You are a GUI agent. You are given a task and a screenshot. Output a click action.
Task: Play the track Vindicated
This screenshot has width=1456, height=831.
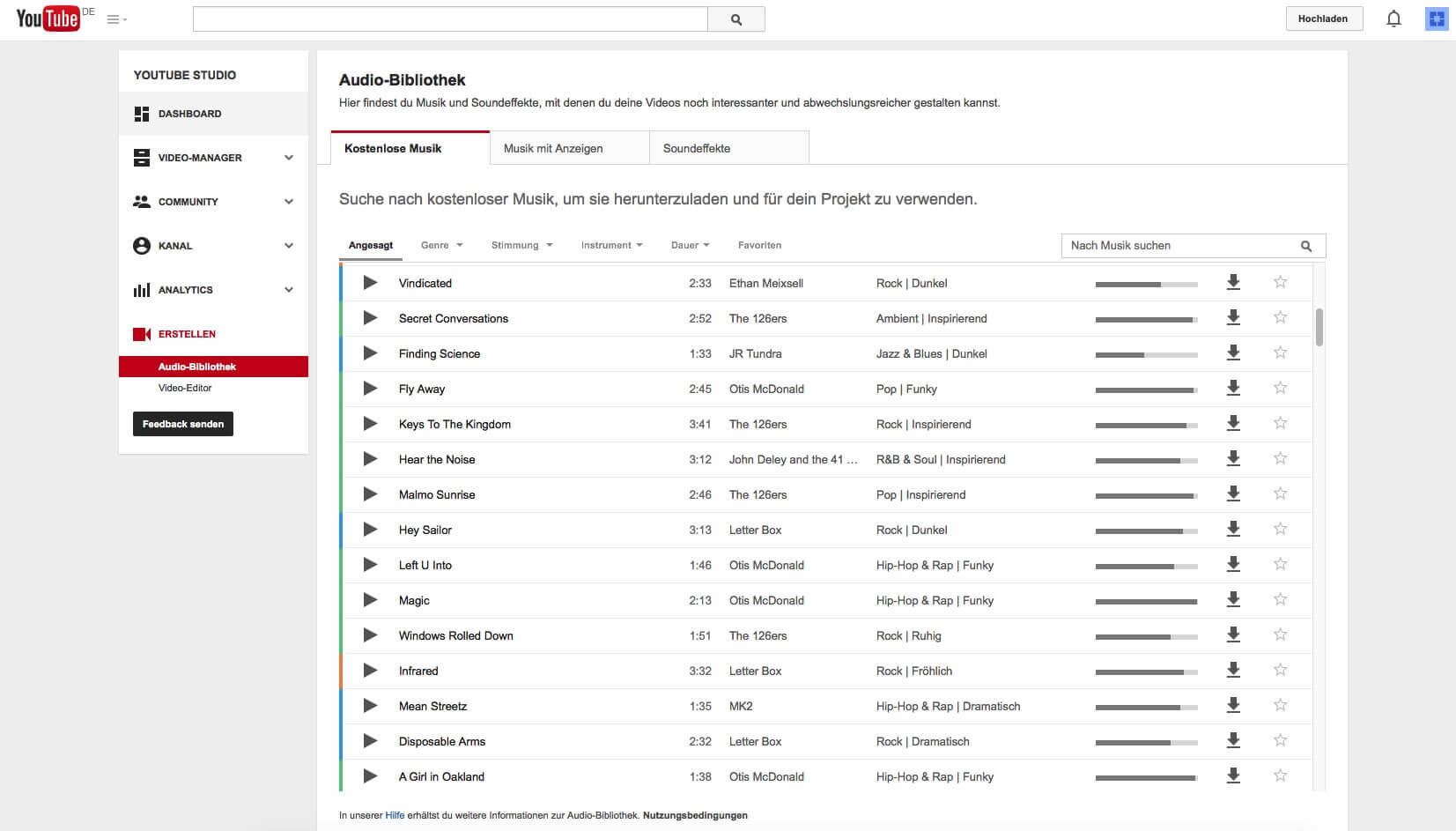pyautogui.click(x=371, y=283)
